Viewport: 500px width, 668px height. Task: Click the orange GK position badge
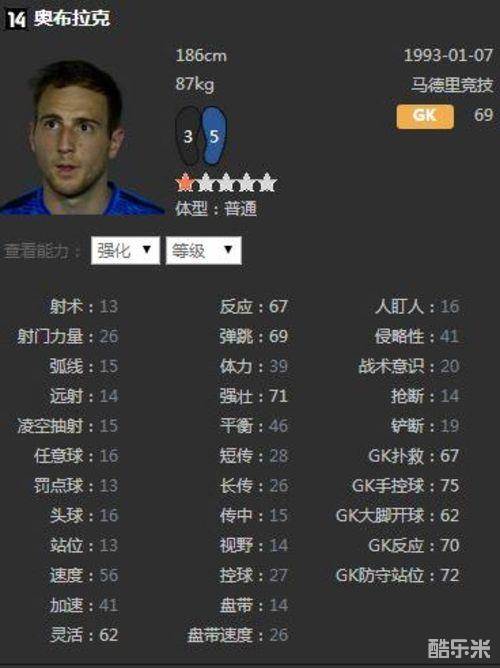[425, 116]
